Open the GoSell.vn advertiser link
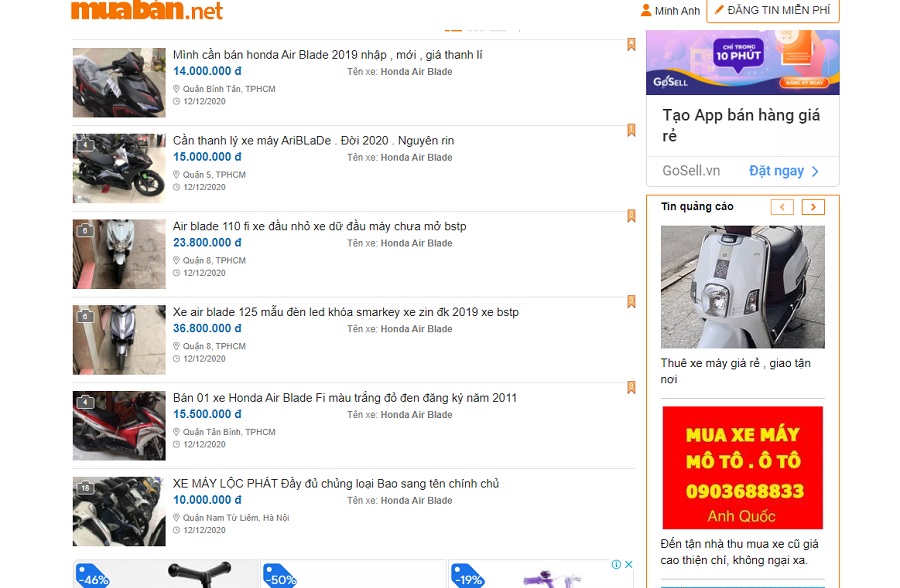The width and height of the screenshot is (900, 588). tap(691, 171)
